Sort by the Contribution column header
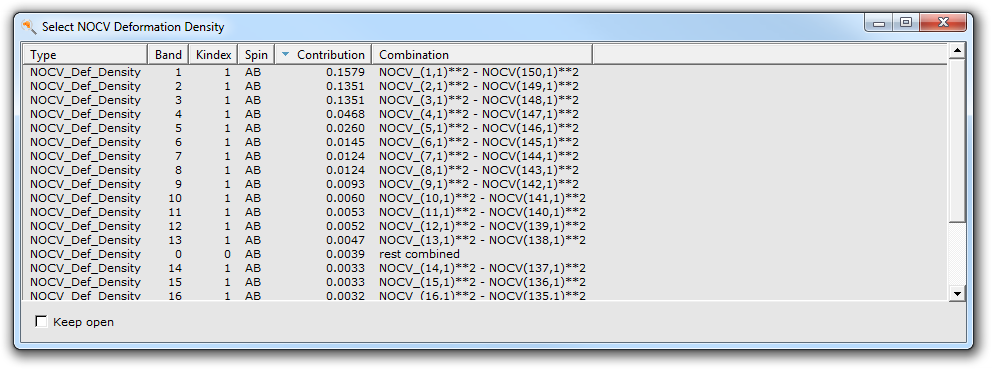Image resolution: width=992 pixels, height=369 pixels. pyautogui.click(x=323, y=54)
